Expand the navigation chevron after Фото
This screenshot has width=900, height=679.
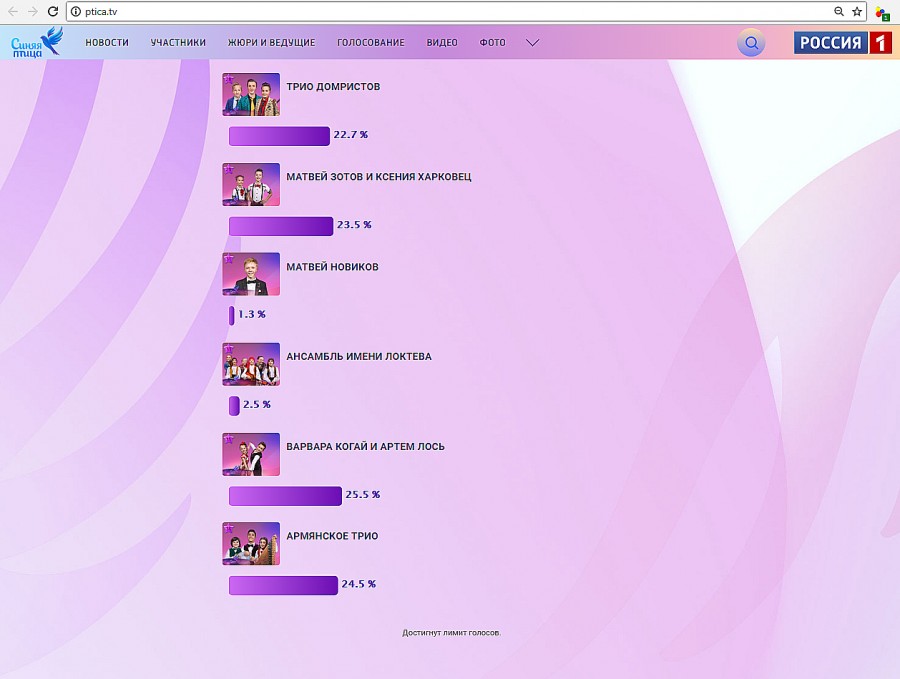point(532,43)
